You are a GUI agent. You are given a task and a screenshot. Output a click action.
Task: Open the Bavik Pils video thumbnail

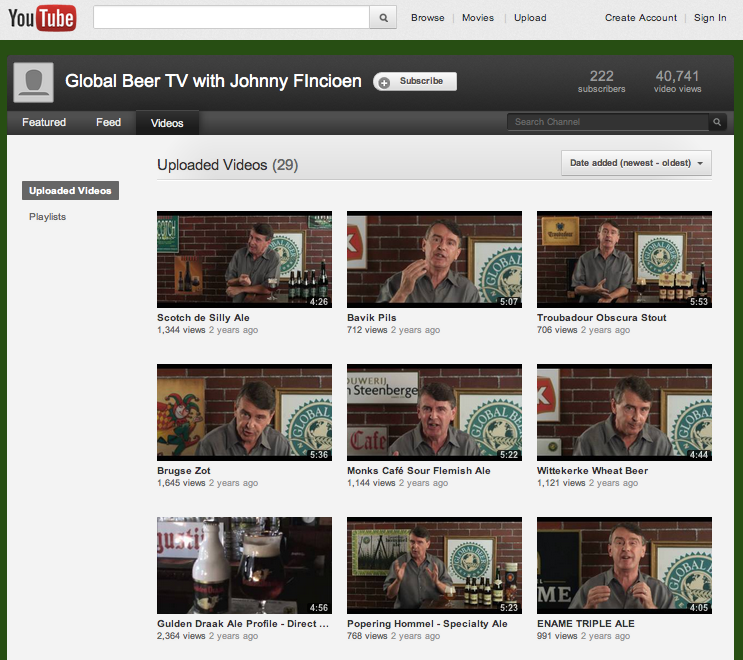435,259
